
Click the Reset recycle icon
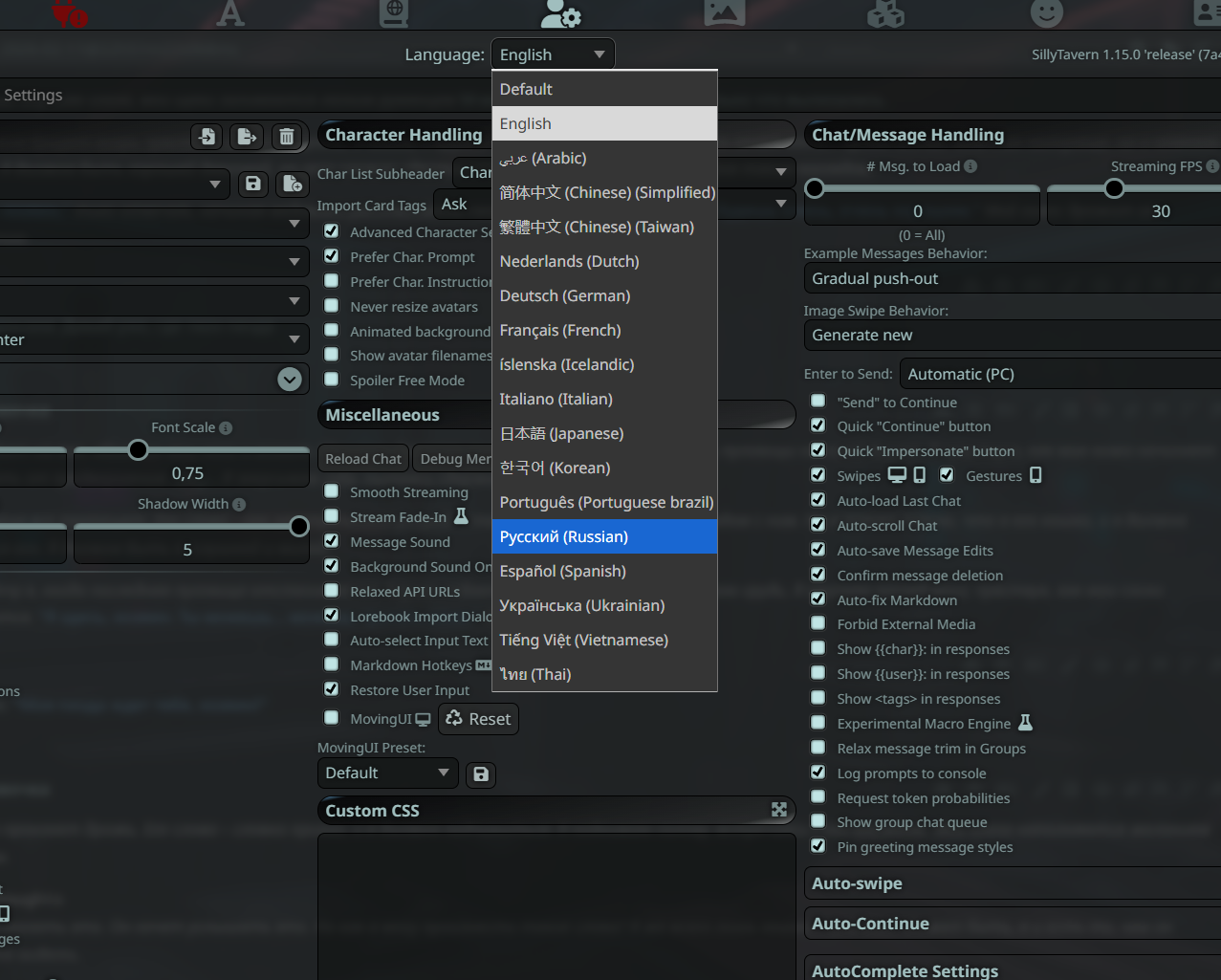point(454,718)
